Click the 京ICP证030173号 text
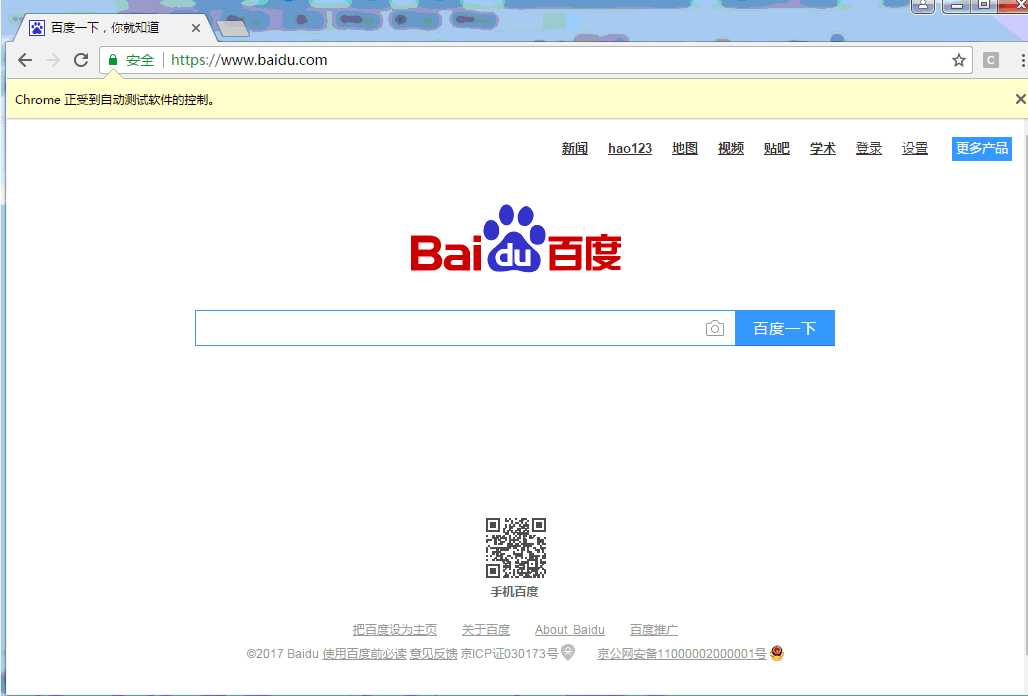Viewport: 1028px width, 696px height. point(509,653)
